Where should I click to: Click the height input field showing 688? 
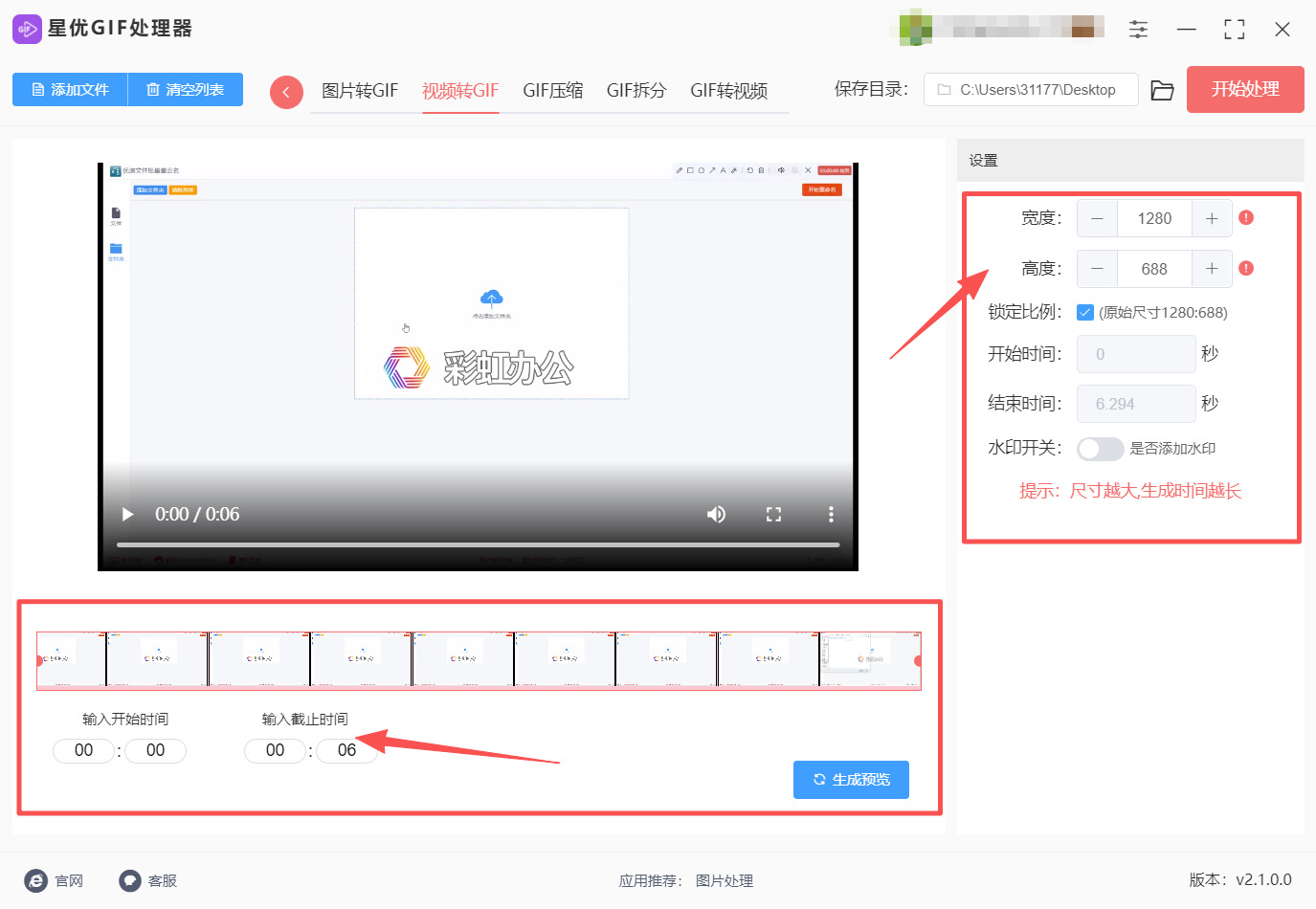tap(1154, 269)
